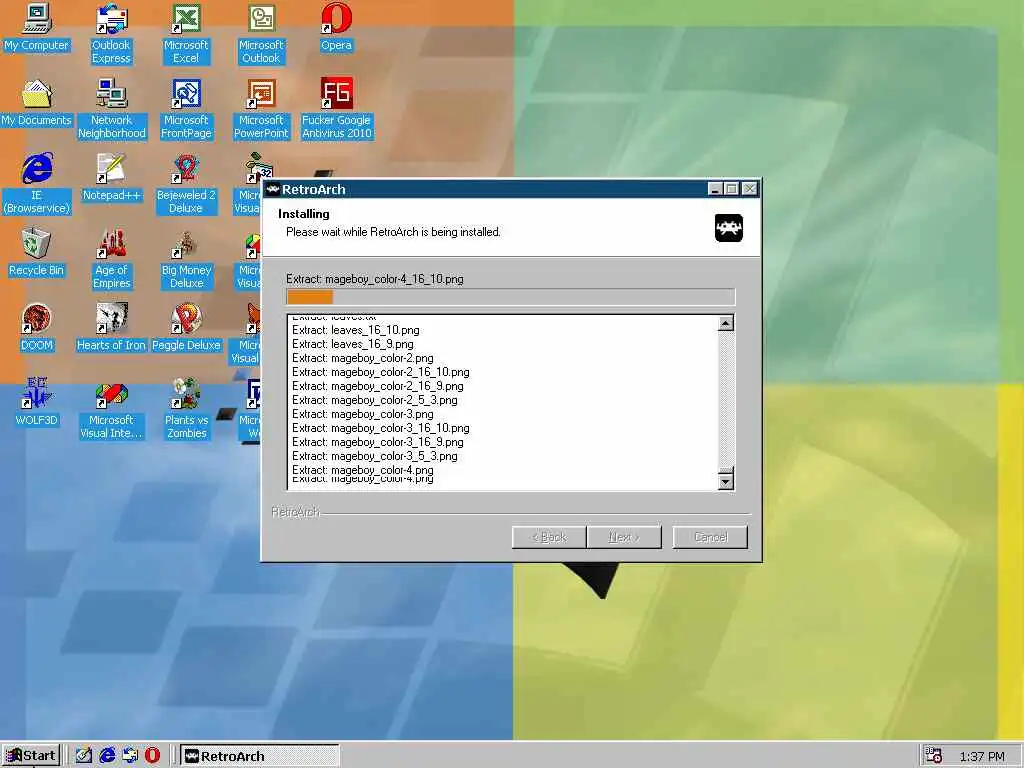
Task: Select the Microsoft Excel shortcut
Action: [x=186, y=34]
